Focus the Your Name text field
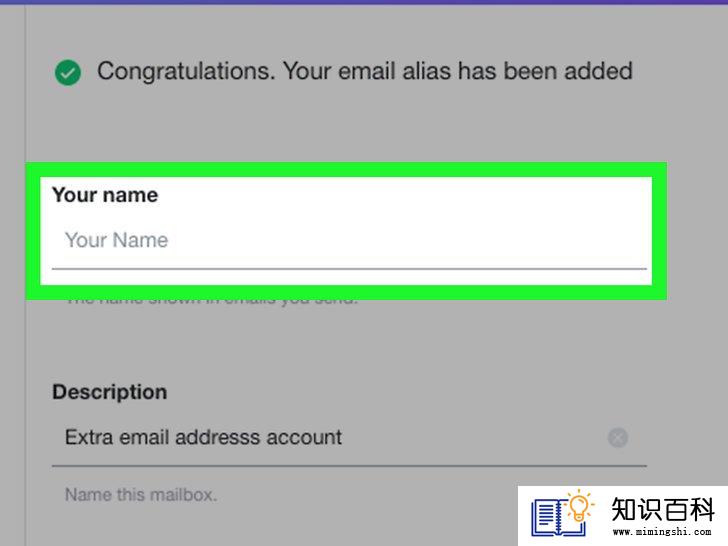The width and height of the screenshot is (728, 546). click(x=349, y=240)
